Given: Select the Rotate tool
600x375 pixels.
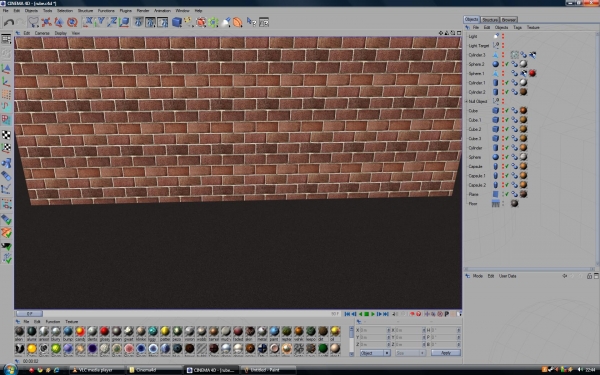Looking at the screenshot, I should (x=72, y=22).
